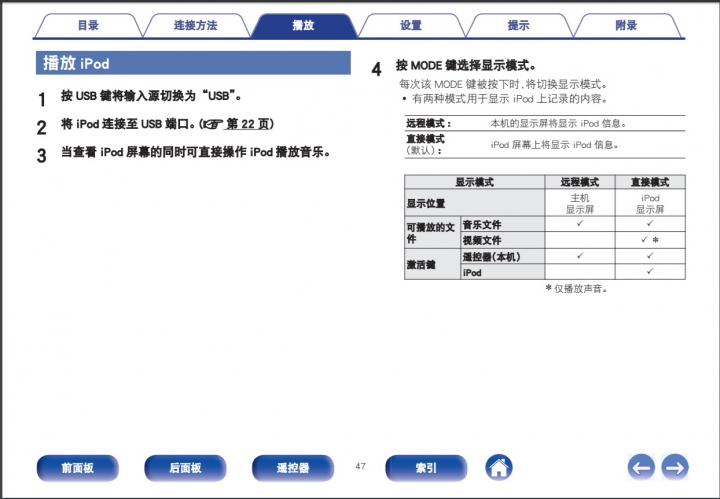
Task: Click the 播放 iPod heading
Action: [x=193, y=63]
